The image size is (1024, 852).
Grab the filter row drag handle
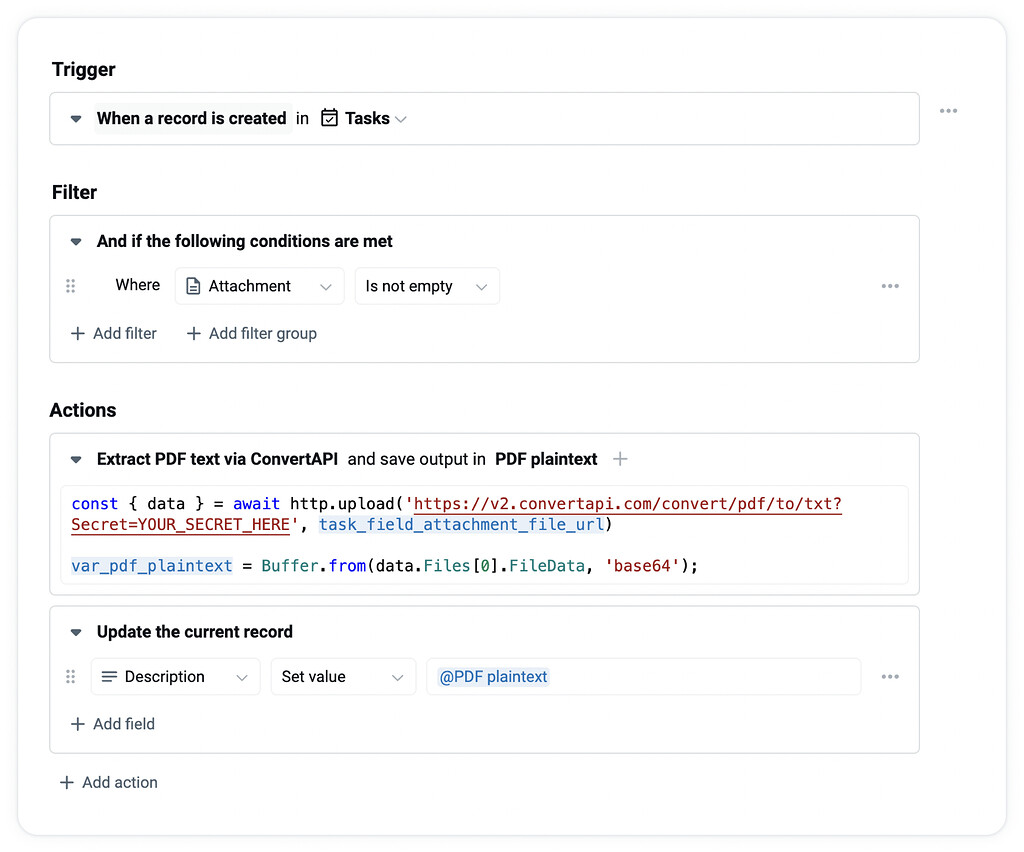tap(70, 285)
